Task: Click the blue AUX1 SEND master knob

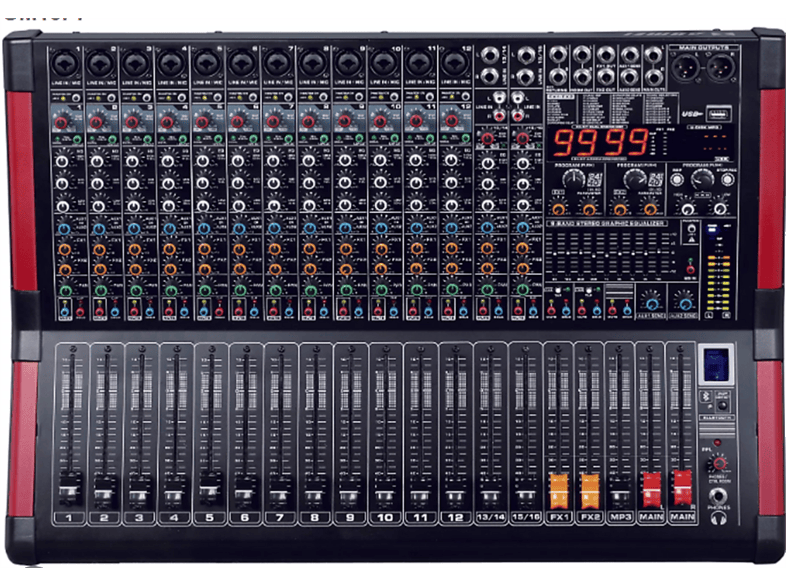Action: pyautogui.click(x=652, y=303)
